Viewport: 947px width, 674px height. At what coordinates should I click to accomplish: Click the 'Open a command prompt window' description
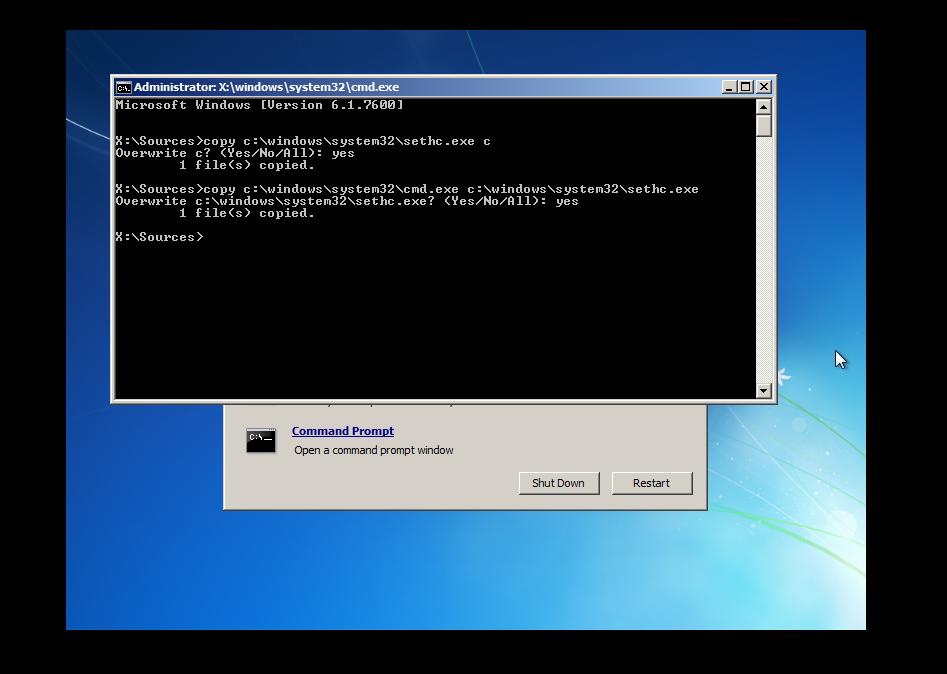pos(373,451)
